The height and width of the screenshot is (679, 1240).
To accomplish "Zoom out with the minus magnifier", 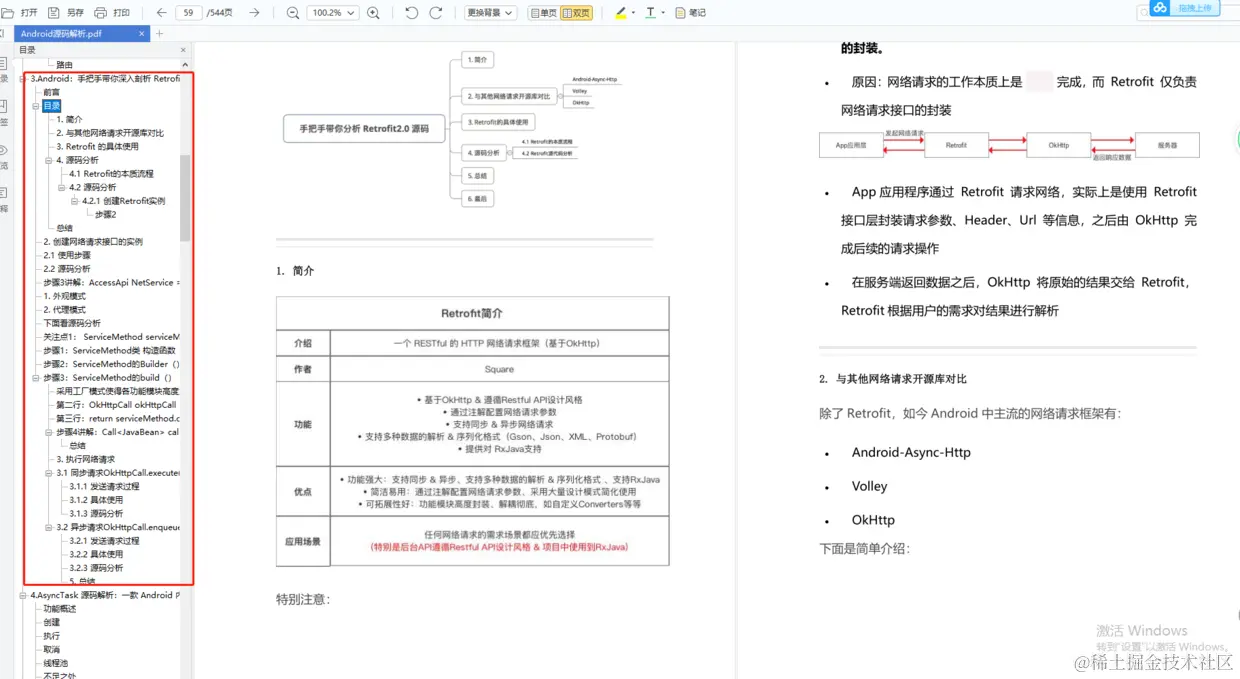I will [x=292, y=13].
